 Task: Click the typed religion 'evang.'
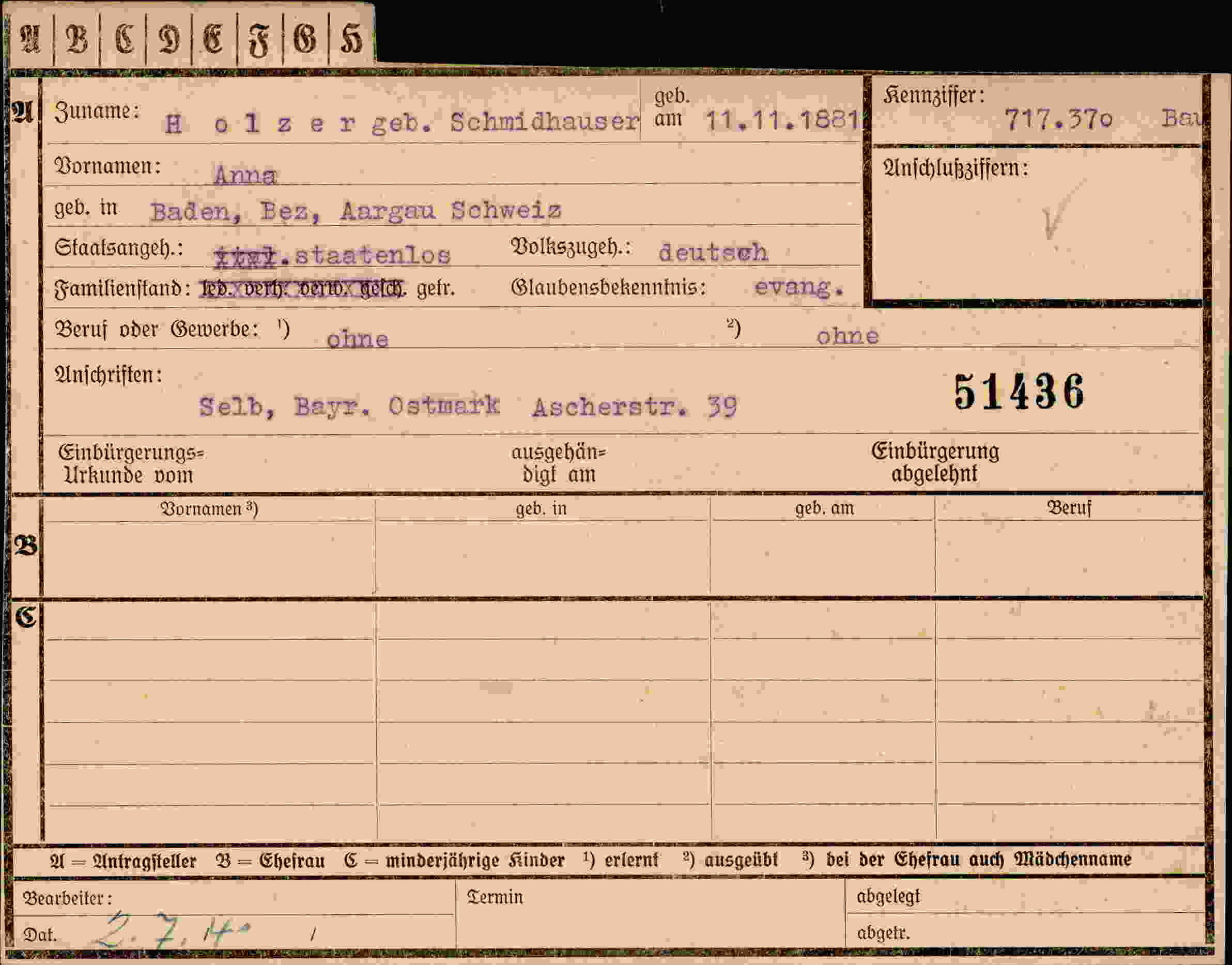click(x=799, y=287)
